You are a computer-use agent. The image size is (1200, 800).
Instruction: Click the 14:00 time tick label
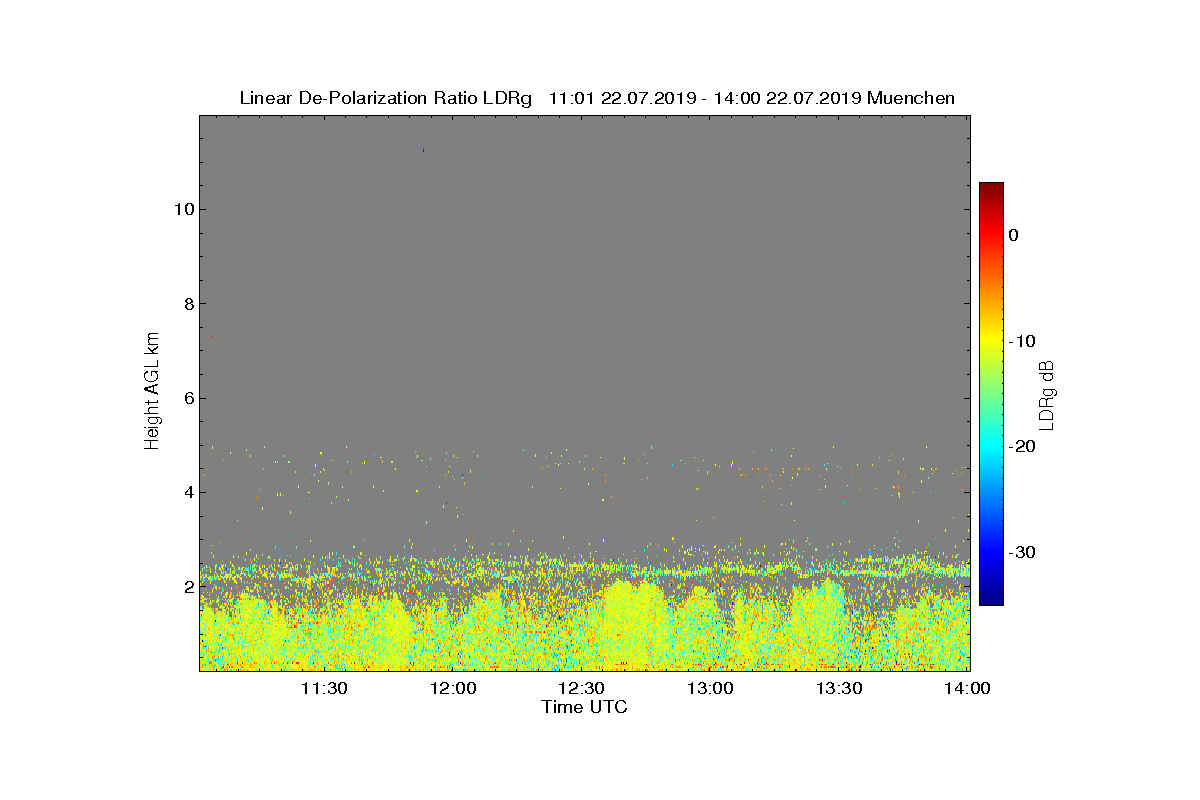[x=968, y=688]
